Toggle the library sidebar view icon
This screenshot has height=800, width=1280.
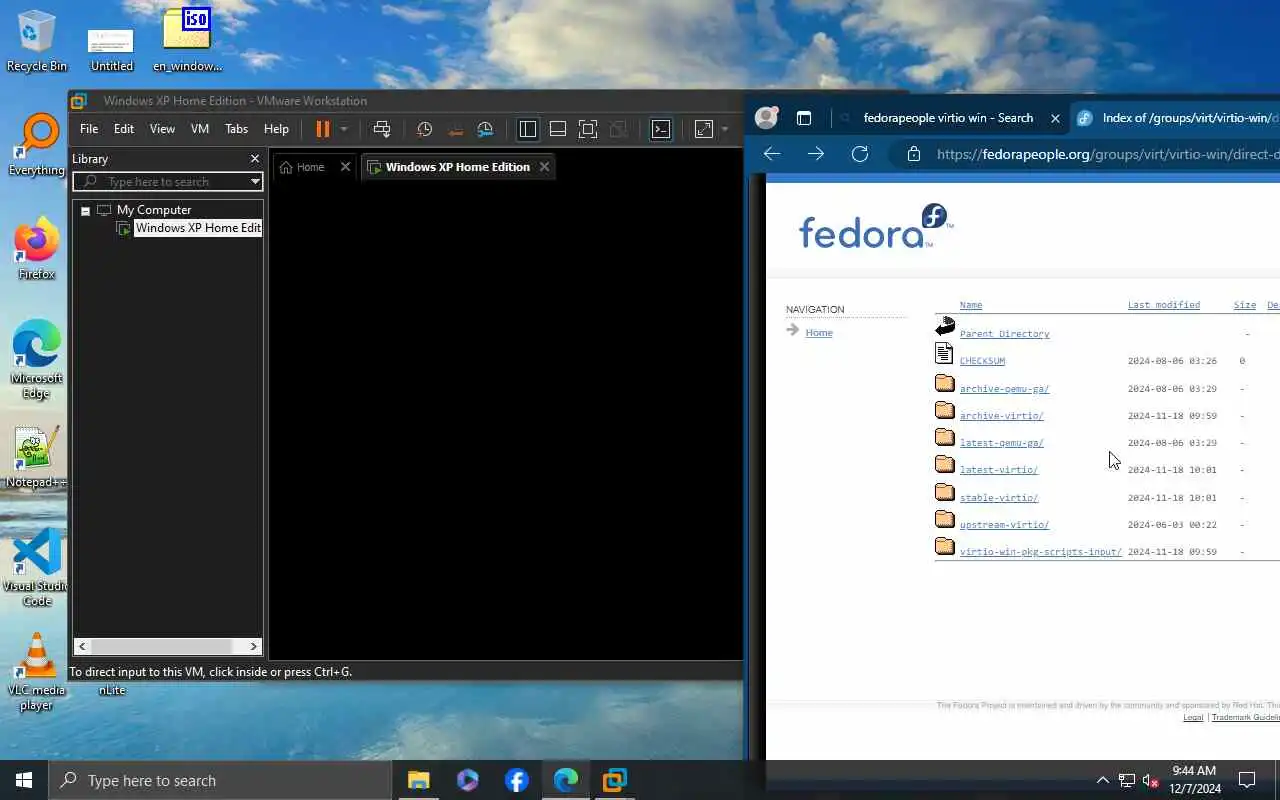click(x=528, y=129)
